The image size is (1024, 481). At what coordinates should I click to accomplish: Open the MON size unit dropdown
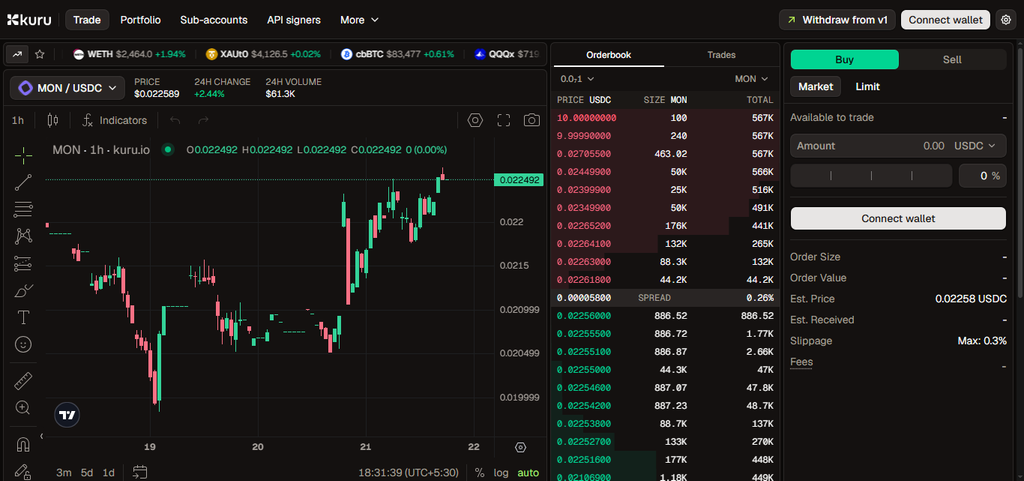pyautogui.click(x=754, y=79)
